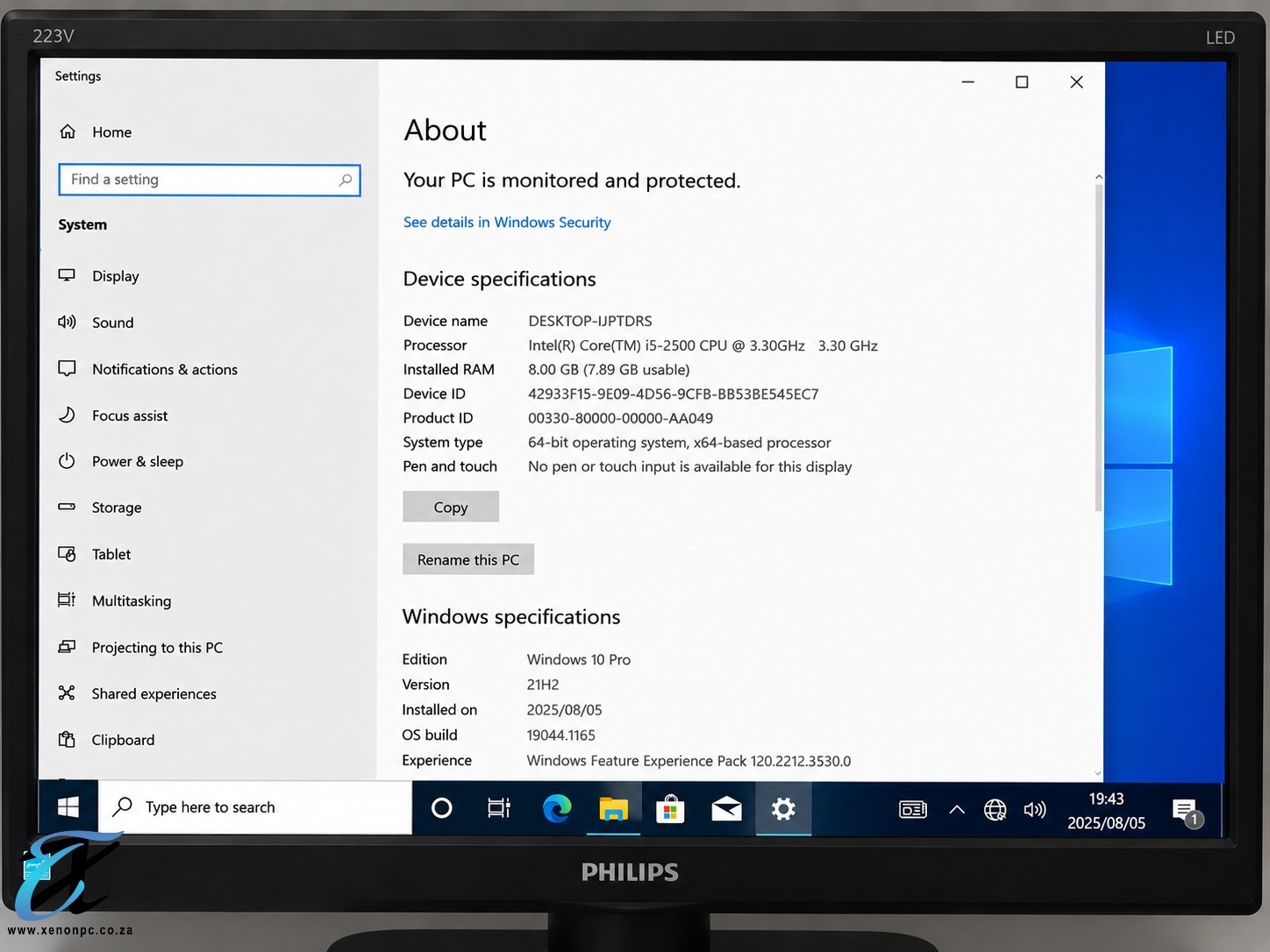Click the Settings gear on the taskbar

[783, 808]
